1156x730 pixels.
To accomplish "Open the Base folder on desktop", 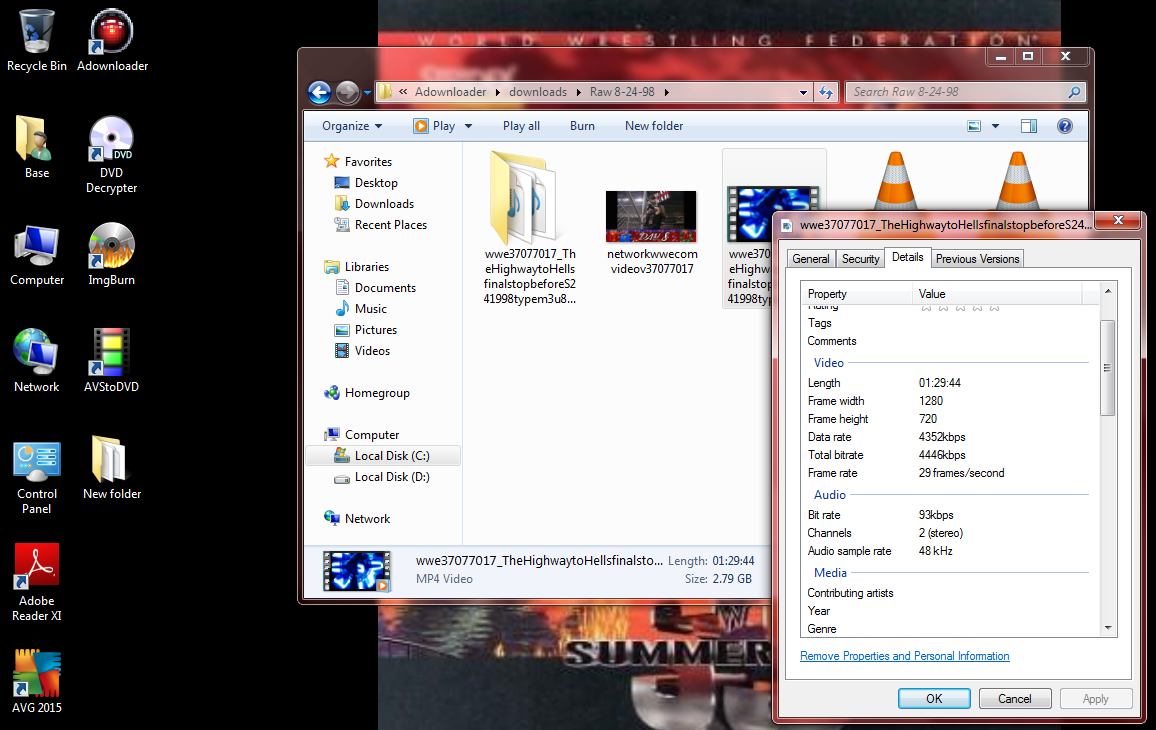I will (37, 147).
